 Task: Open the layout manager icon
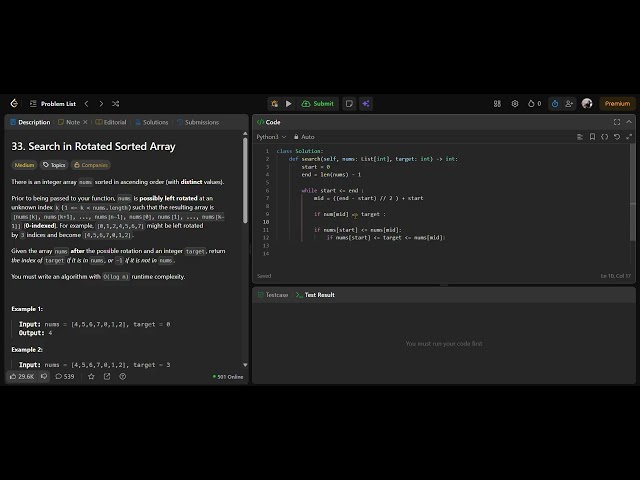click(x=497, y=104)
